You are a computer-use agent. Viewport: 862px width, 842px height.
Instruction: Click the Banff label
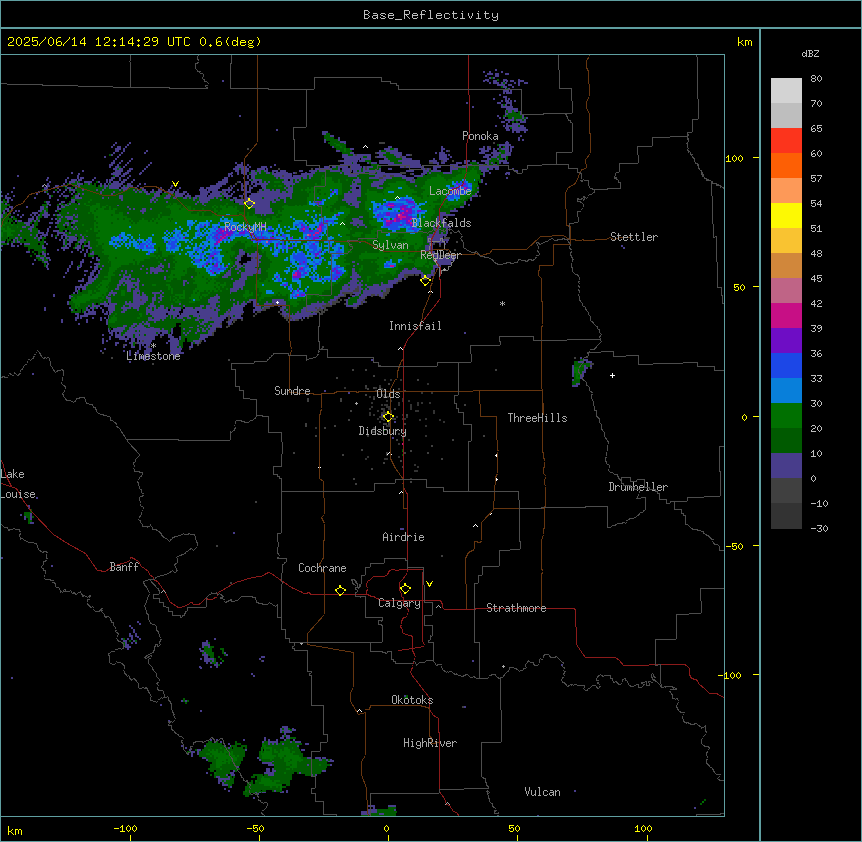coord(124,567)
